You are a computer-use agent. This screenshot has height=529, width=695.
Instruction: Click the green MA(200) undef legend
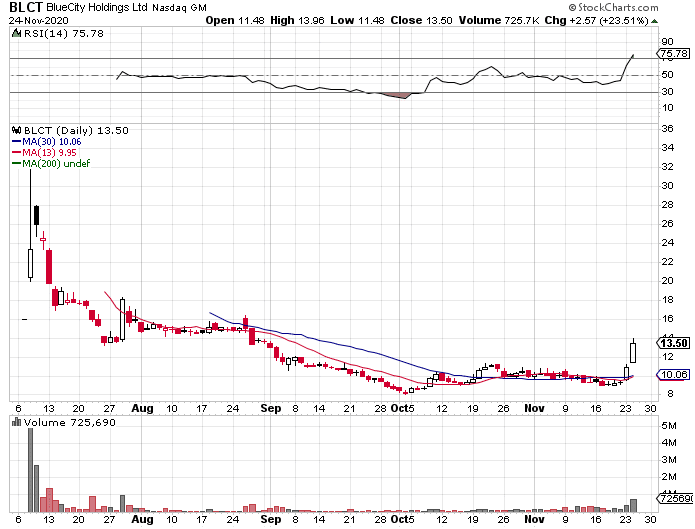coord(51,163)
